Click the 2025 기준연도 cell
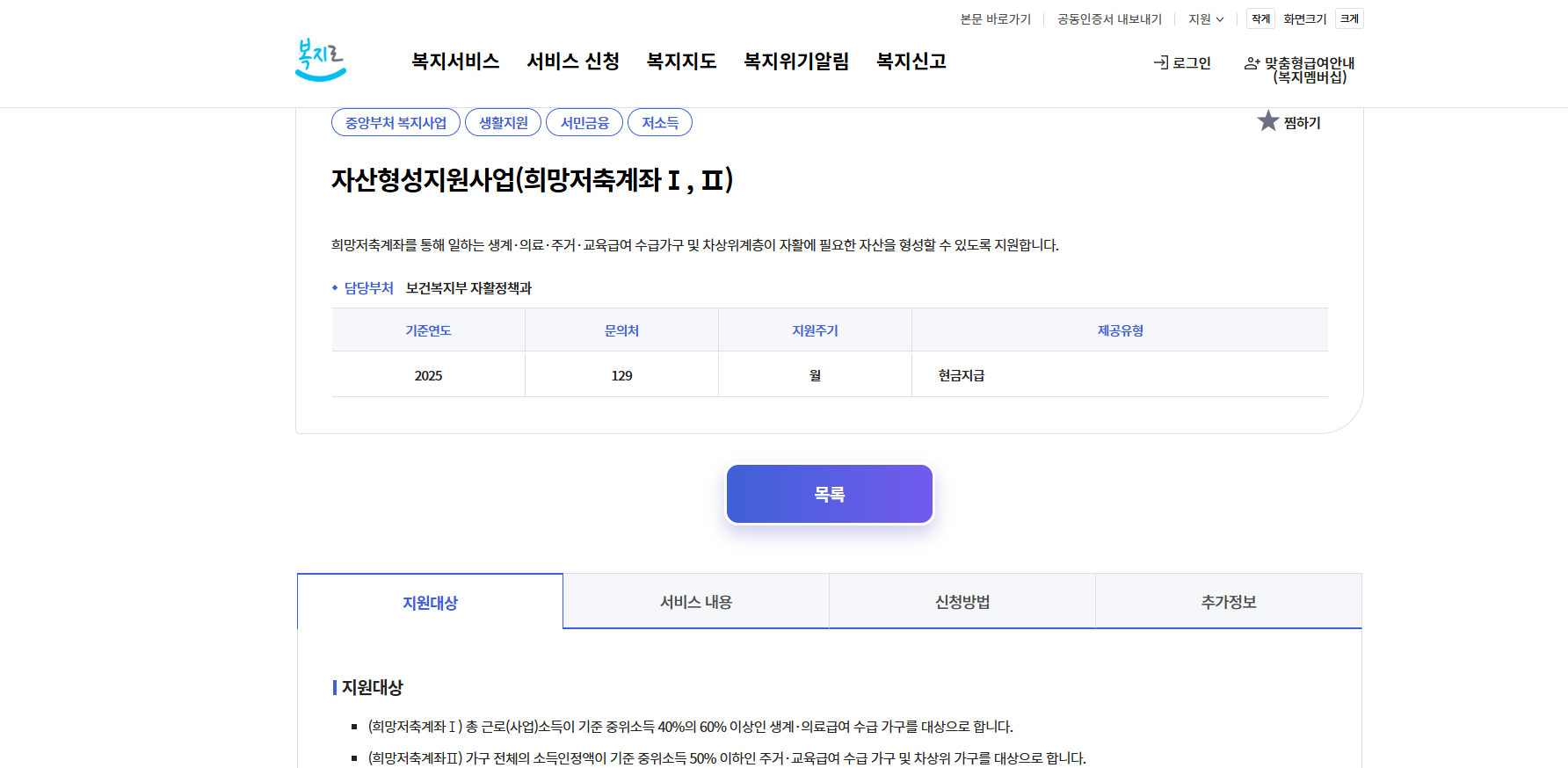The height and width of the screenshot is (768, 1568). coord(428,375)
